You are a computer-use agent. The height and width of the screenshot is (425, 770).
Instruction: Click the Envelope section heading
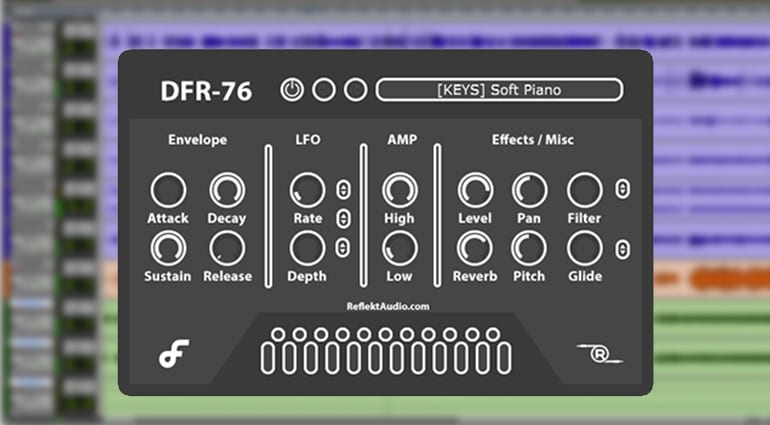tap(197, 140)
